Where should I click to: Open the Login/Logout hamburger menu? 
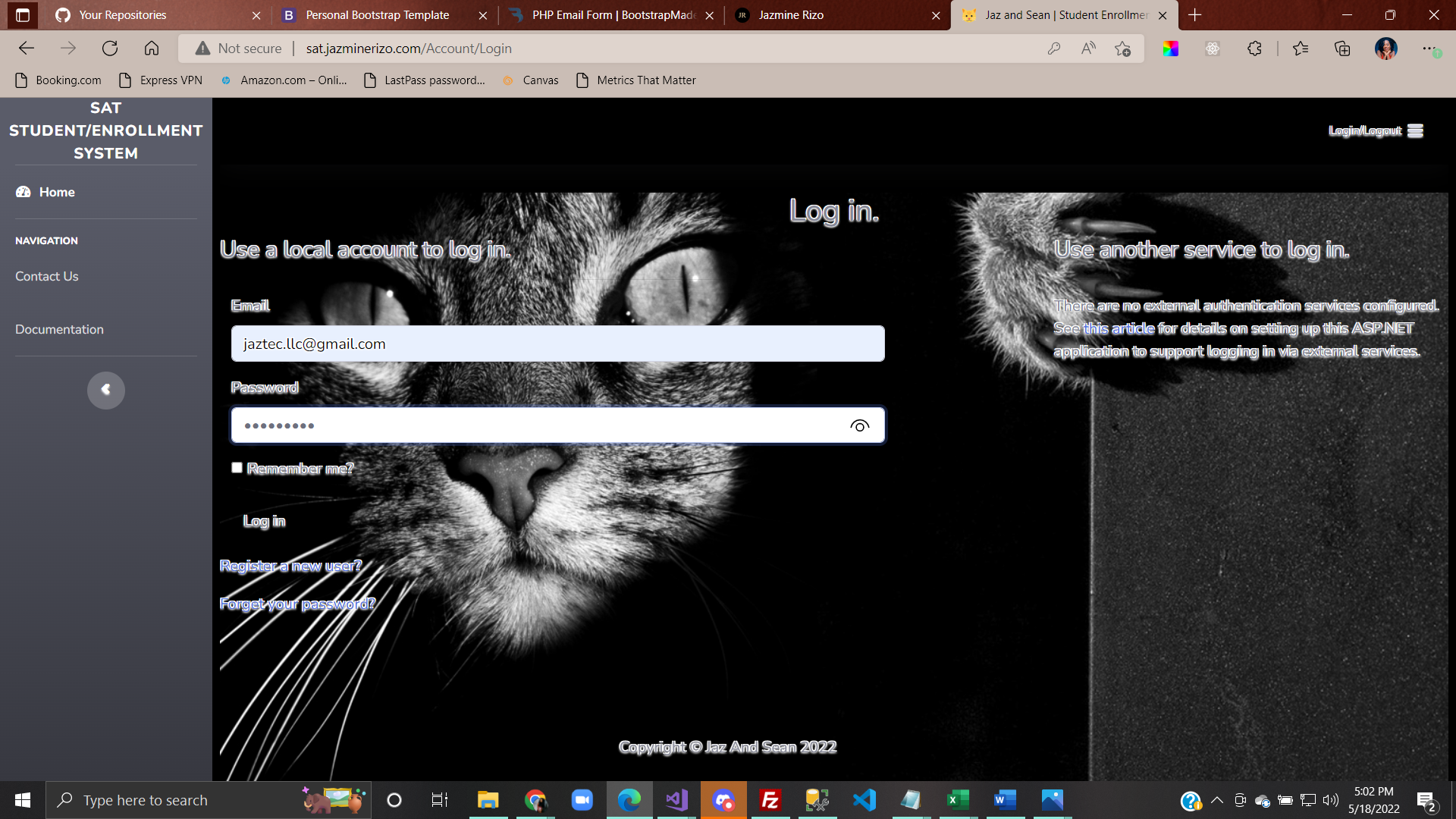coord(1415,130)
